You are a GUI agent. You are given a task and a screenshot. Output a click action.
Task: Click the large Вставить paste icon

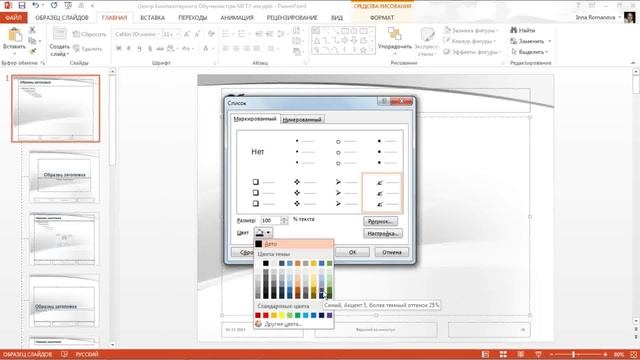pyautogui.click(x=15, y=36)
